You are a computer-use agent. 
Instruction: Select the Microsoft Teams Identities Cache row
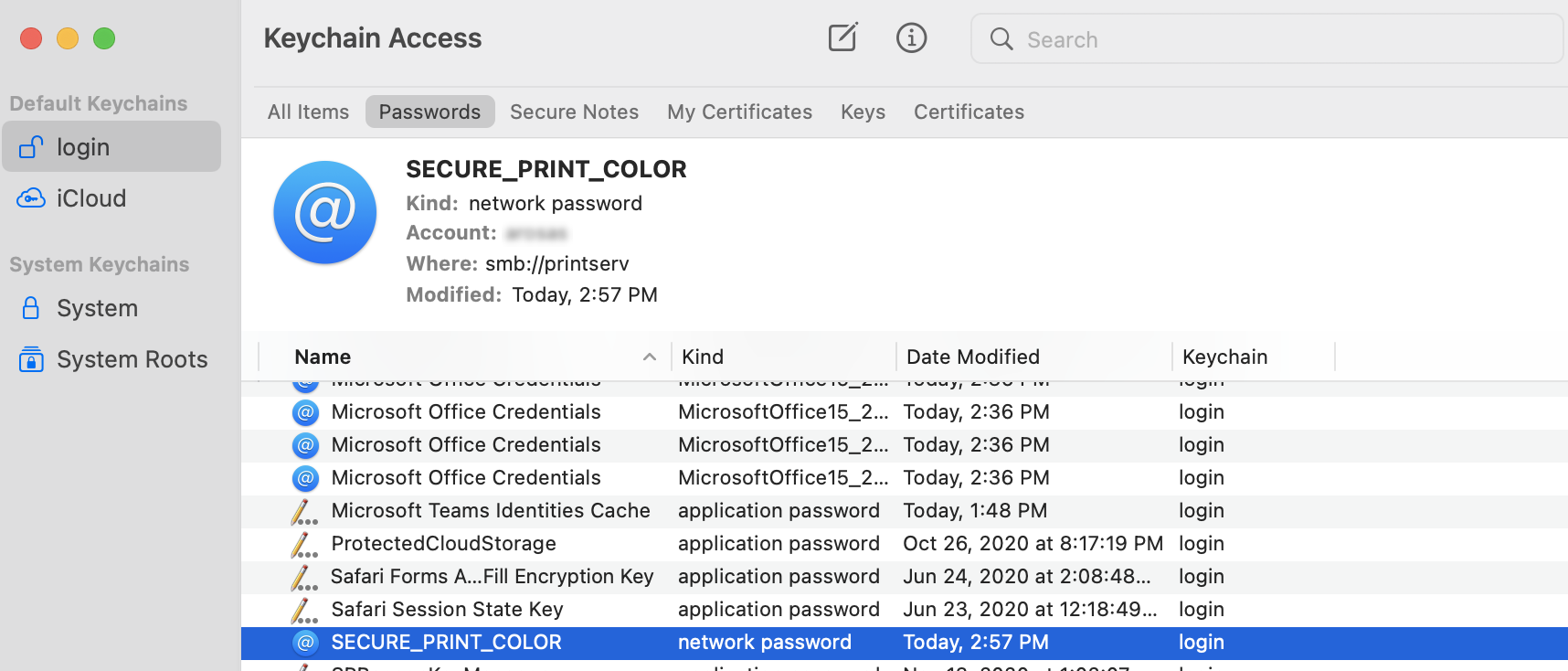[905, 511]
